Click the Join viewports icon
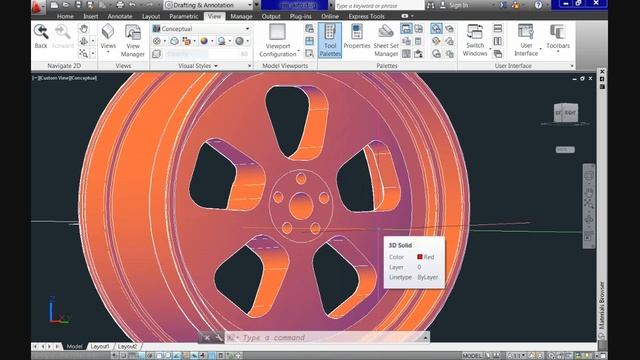The height and width of the screenshot is (360, 640). tap(309, 41)
